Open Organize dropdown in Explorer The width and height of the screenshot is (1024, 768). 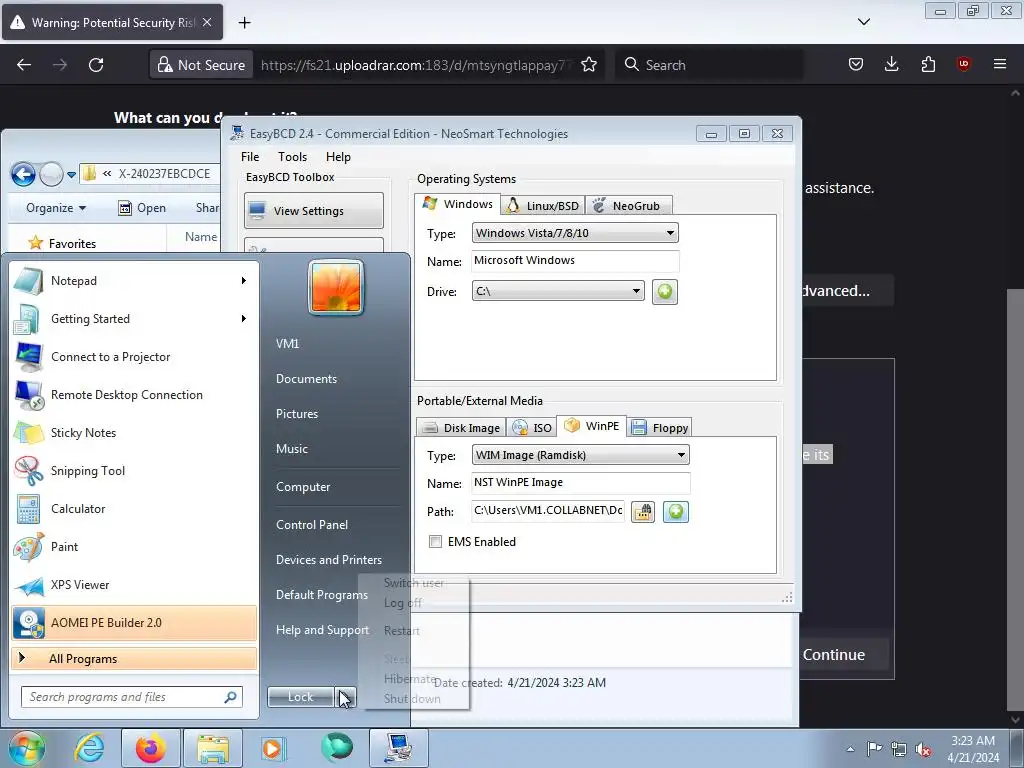[x=56, y=208]
